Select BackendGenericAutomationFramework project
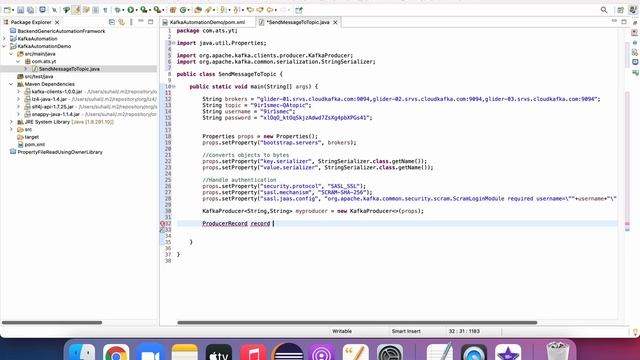Viewport: 640px width, 360px height. [61, 31]
